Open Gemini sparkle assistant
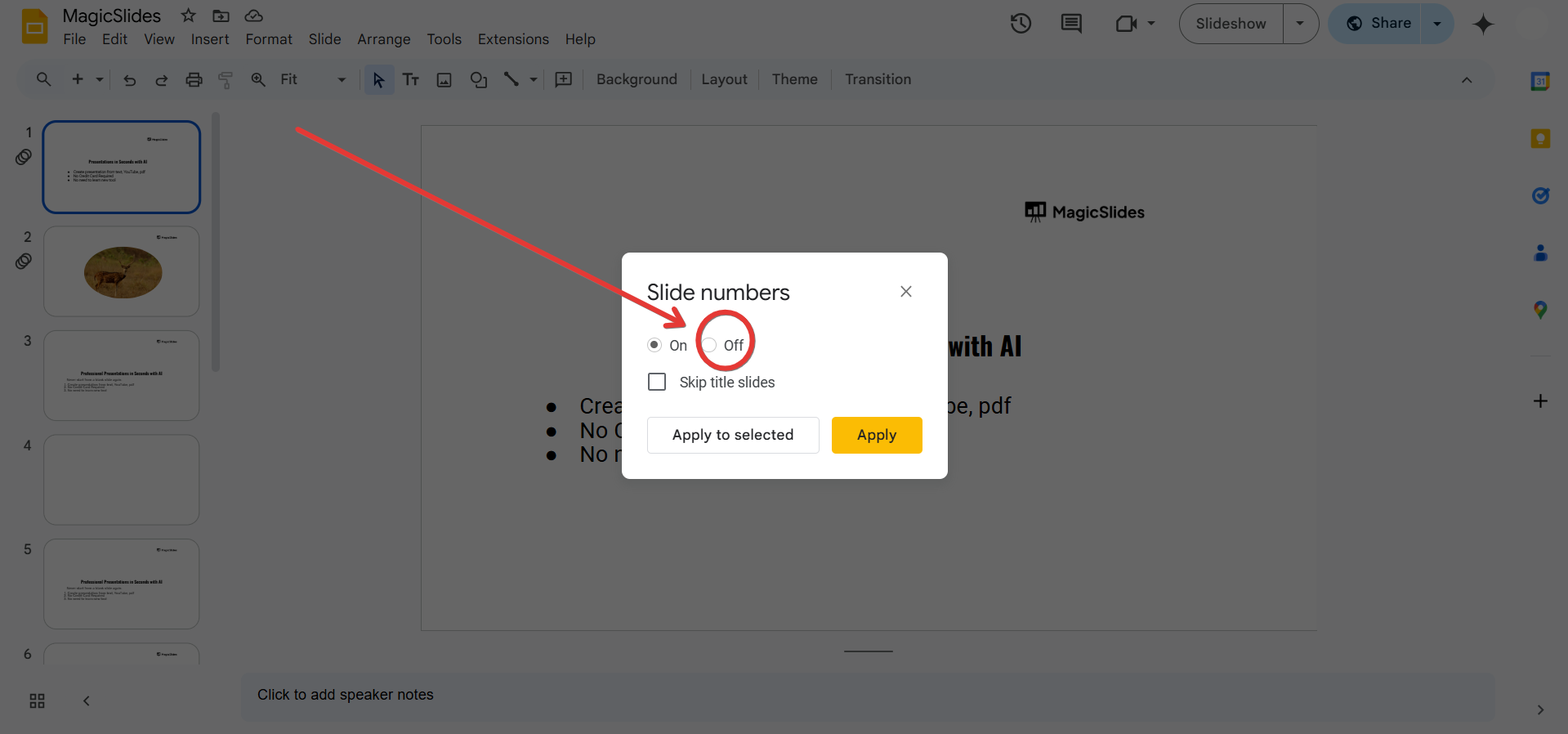The height and width of the screenshot is (734, 1568). tap(1483, 24)
